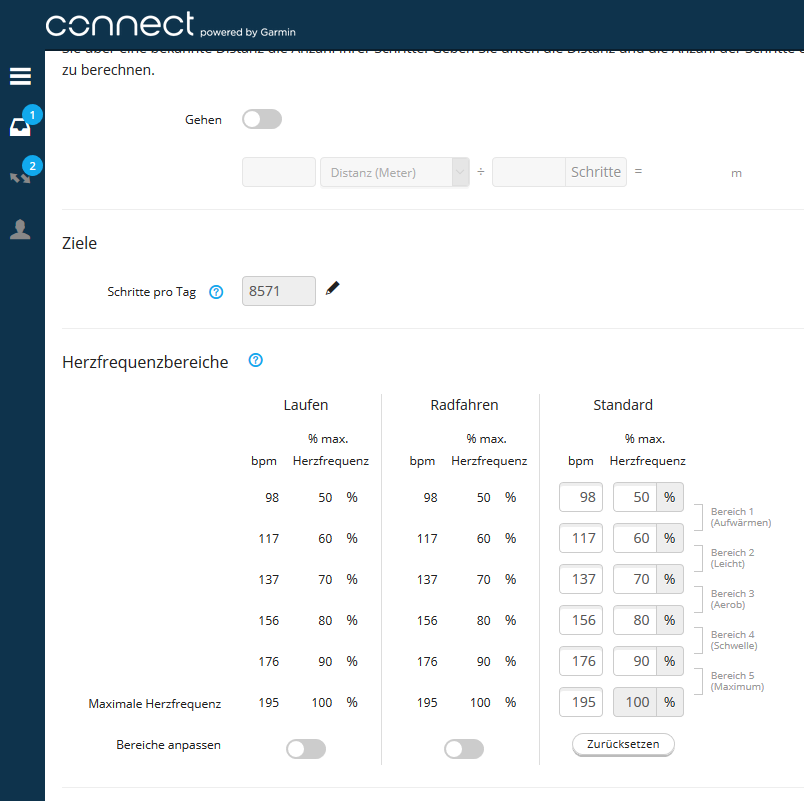This screenshot has width=804, height=801.
Task: Click help icon beside Herzfrequenzbereiche heading
Action: pos(255,360)
